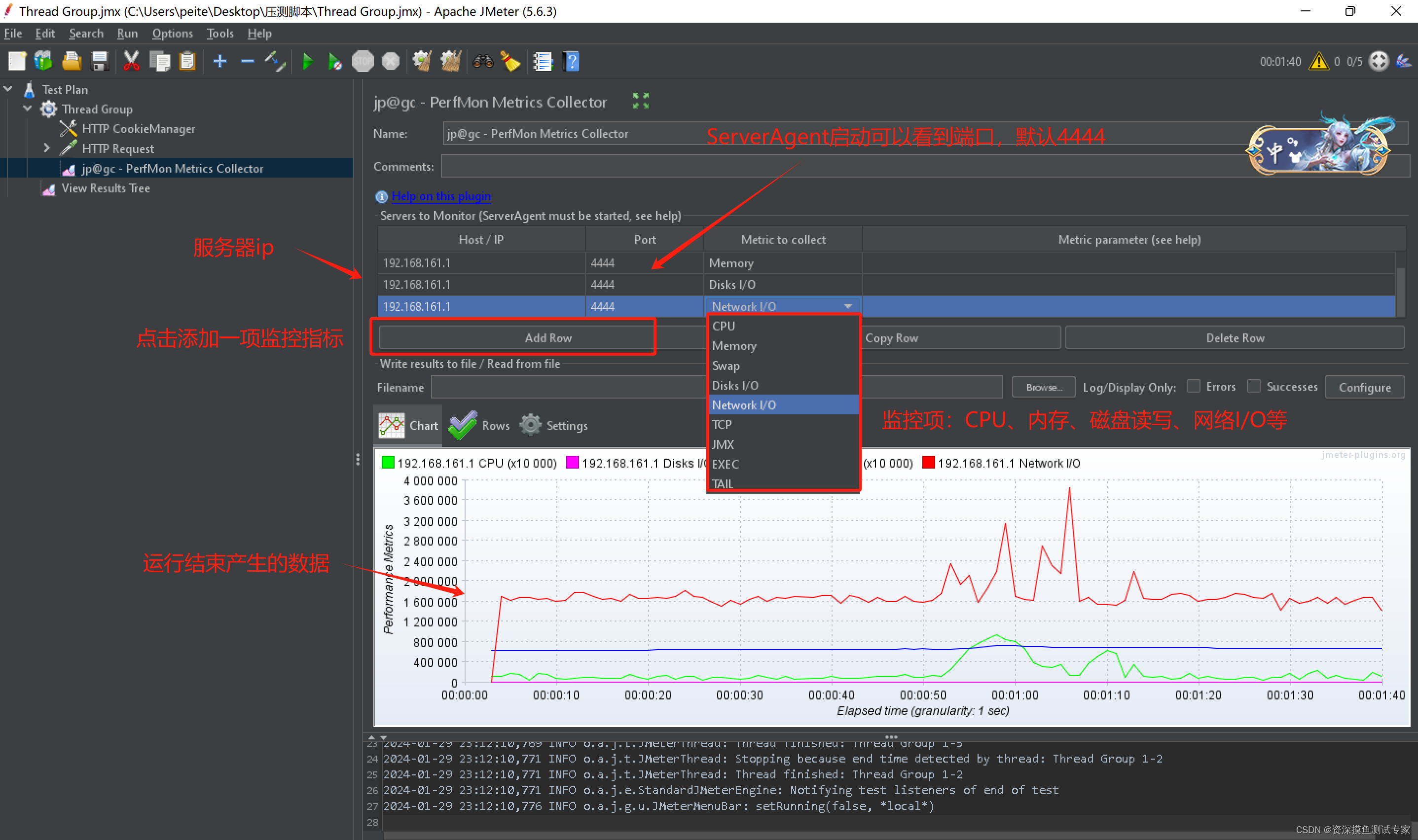Click the Toggle enabled state icon
The image size is (1418, 840).
click(275, 61)
